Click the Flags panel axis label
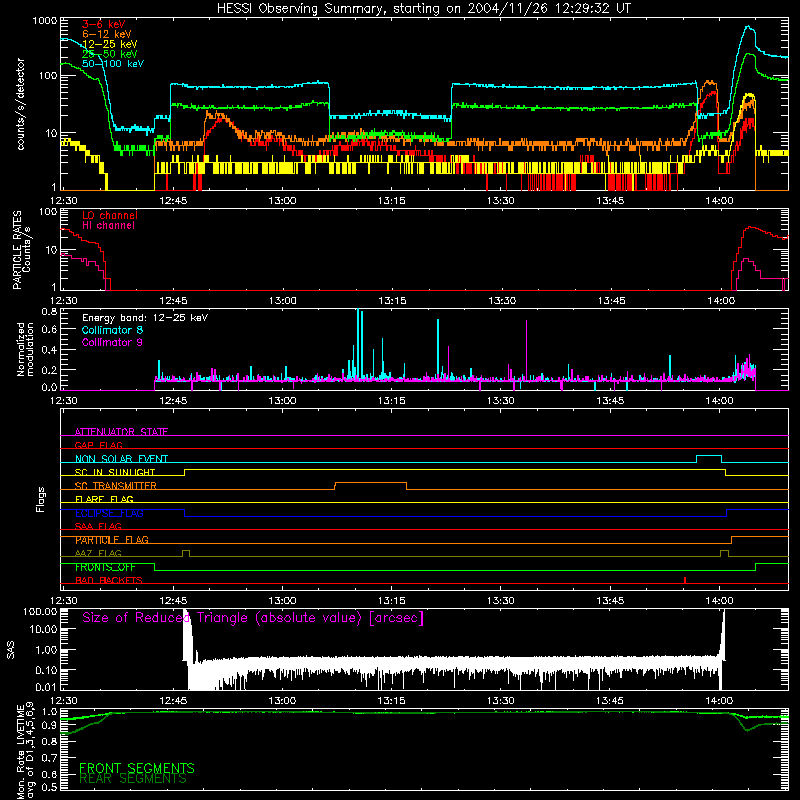Image resolution: width=800 pixels, height=800 pixels. click(40, 499)
